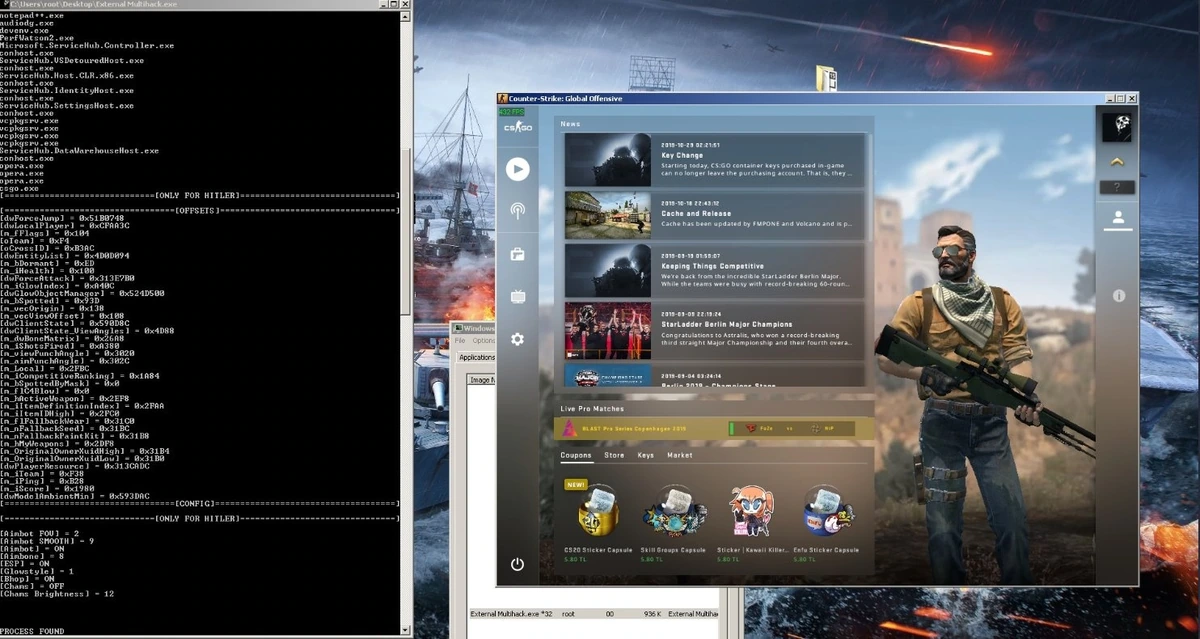Image resolution: width=1200 pixels, height=639 pixels.
Task: Open the player avatar at top right
Action: click(1116, 127)
